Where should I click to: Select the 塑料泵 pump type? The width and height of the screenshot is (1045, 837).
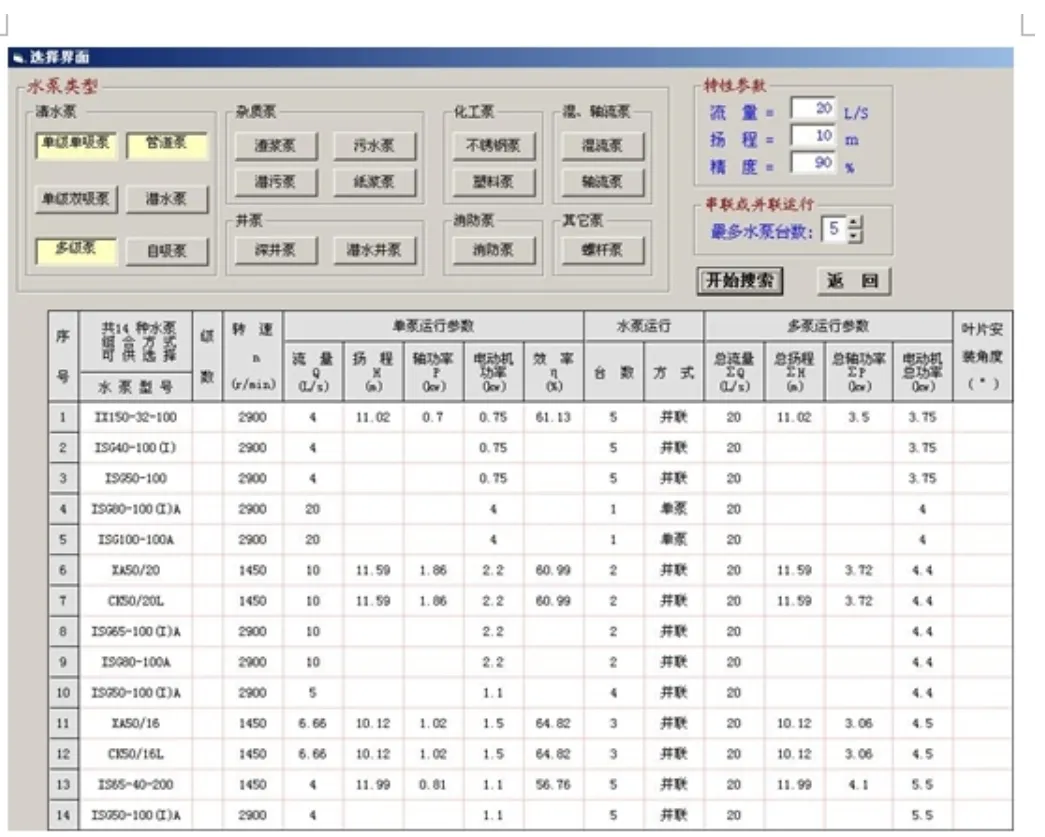(x=493, y=182)
